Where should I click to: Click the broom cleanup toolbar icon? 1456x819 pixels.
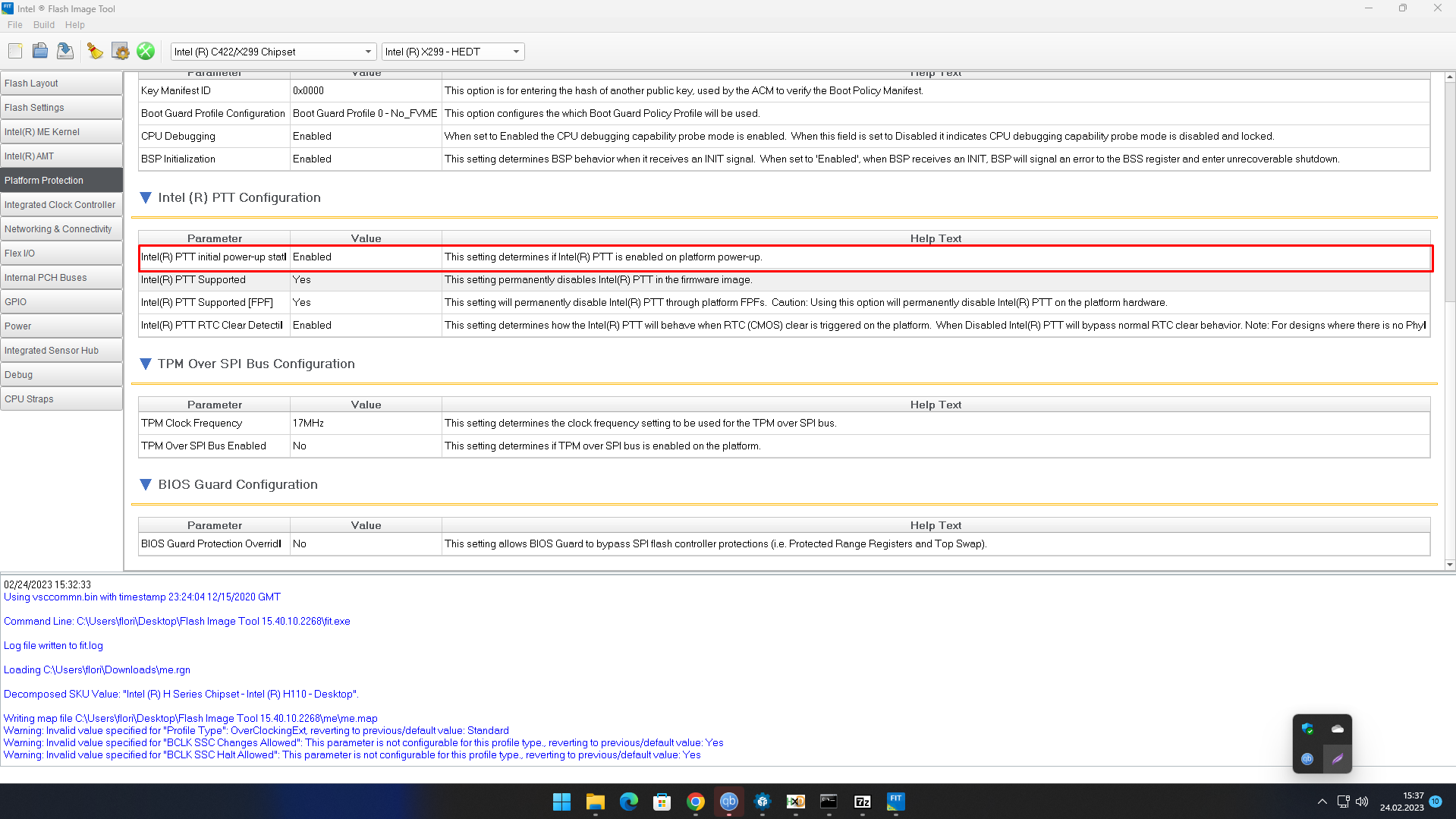(x=95, y=52)
